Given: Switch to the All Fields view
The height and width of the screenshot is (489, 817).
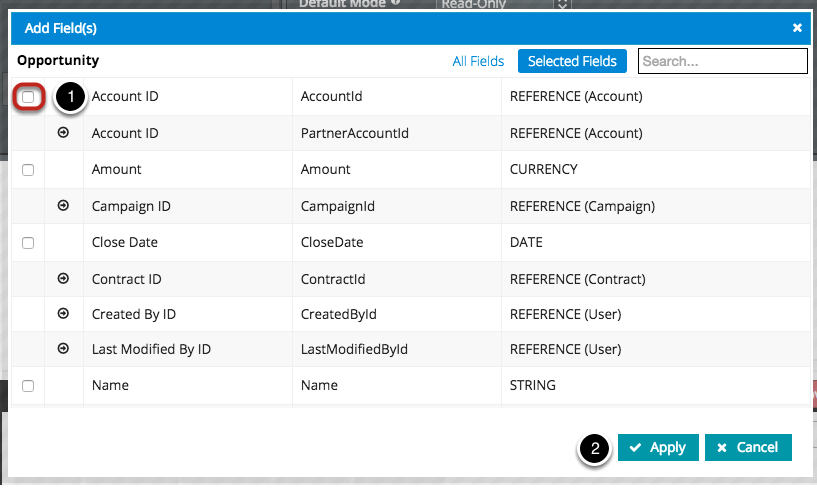Looking at the screenshot, I should (478, 61).
